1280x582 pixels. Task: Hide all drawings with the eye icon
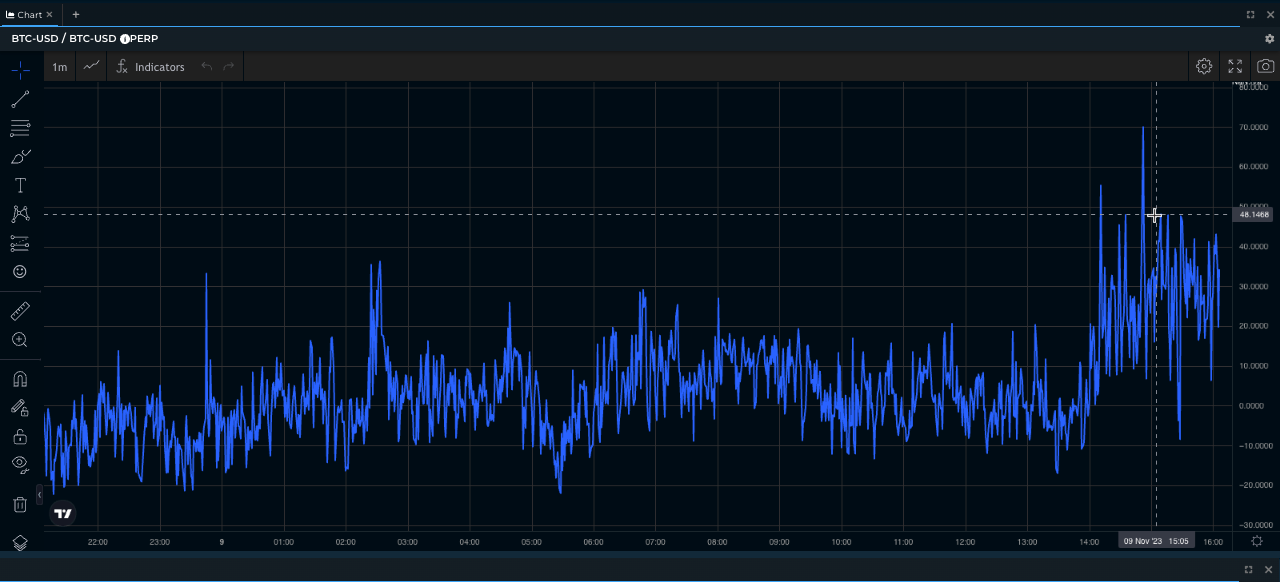click(x=20, y=463)
